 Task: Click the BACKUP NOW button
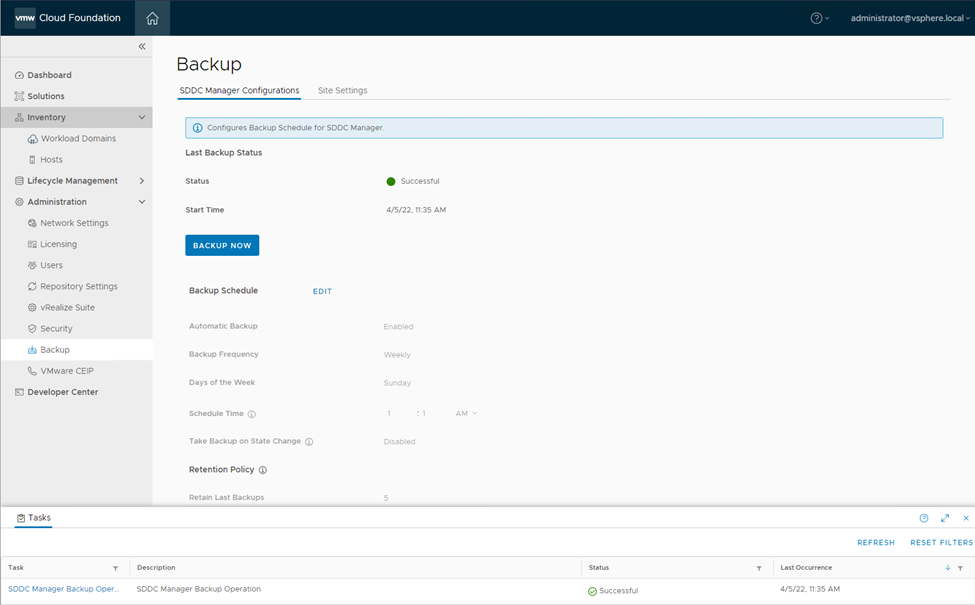click(x=222, y=246)
